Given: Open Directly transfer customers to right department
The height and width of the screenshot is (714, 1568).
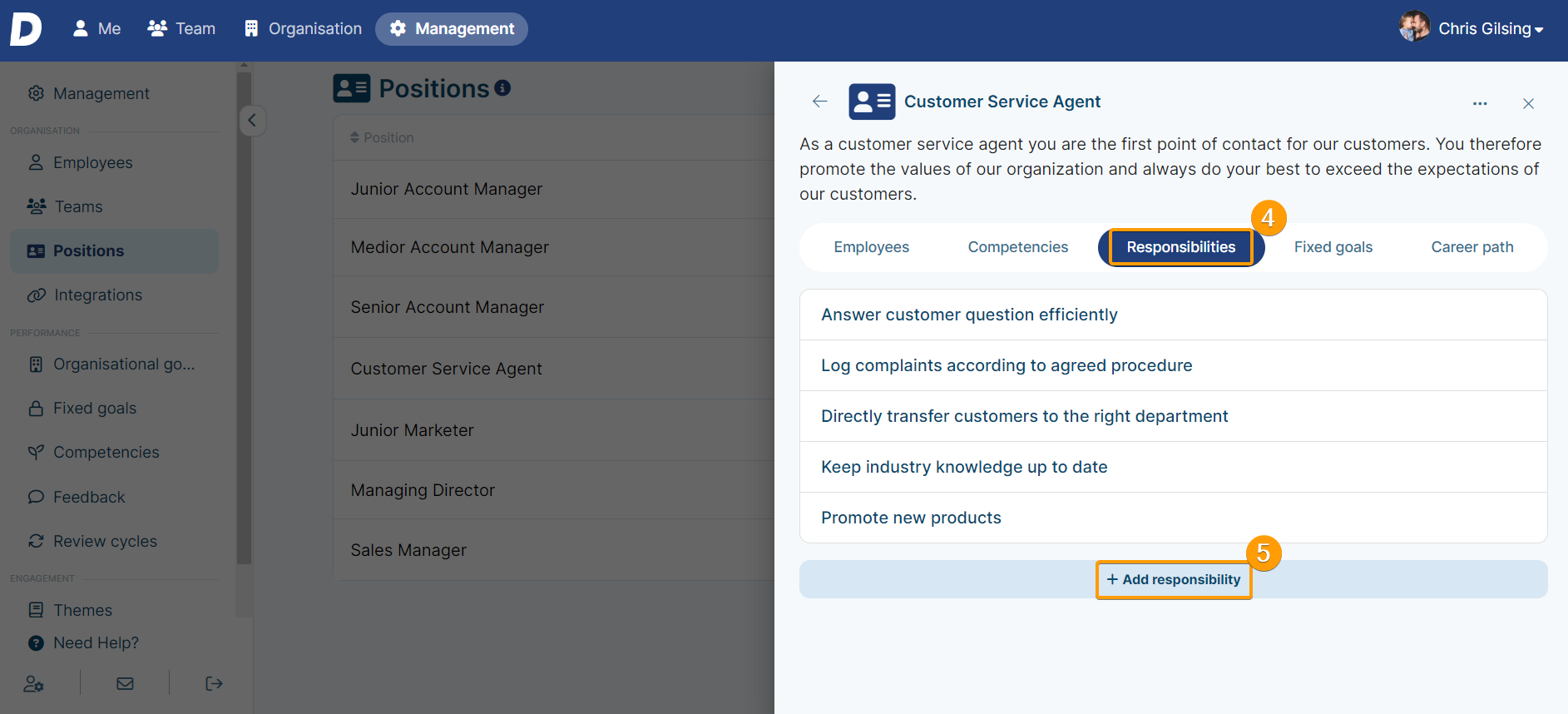Looking at the screenshot, I should [1173, 417].
